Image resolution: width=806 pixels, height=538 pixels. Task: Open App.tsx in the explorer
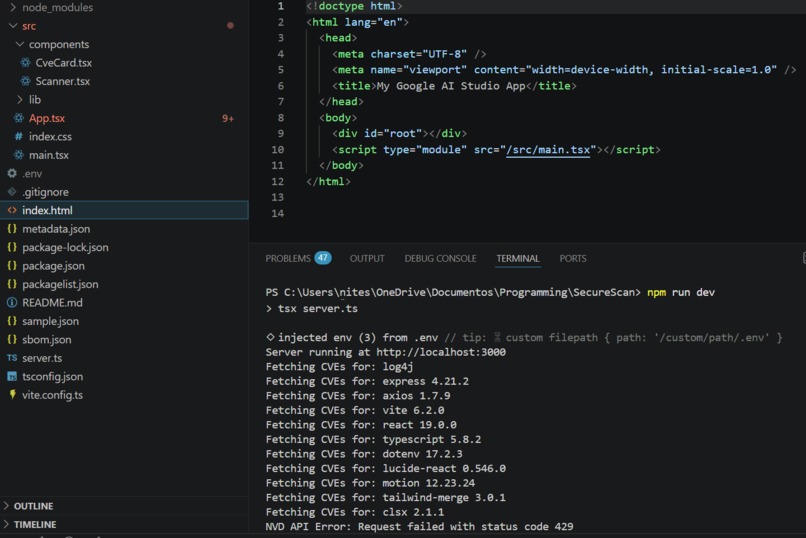coord(47,118)
